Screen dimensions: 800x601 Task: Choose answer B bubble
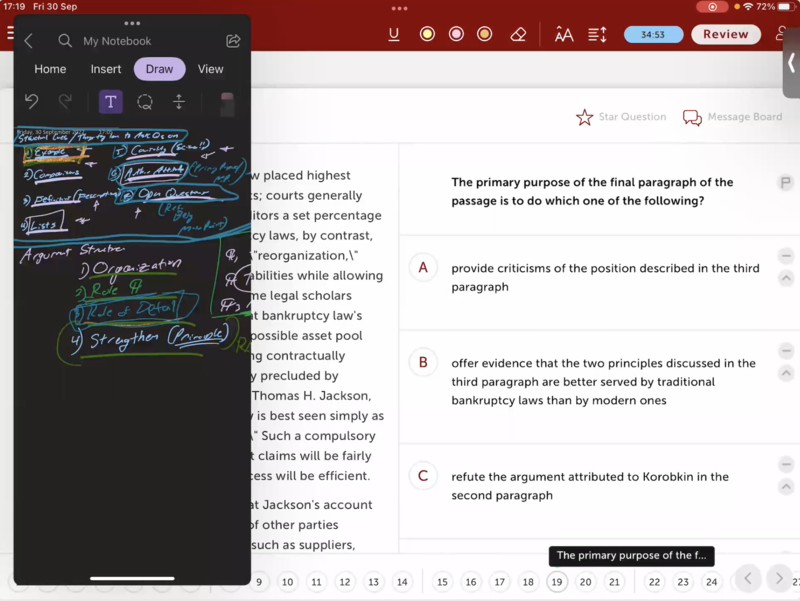[423, 362]
